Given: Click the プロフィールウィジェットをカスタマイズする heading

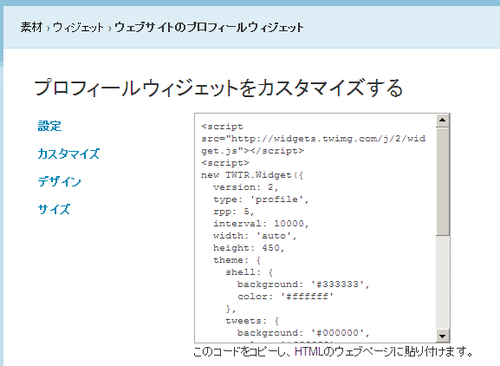Looking at the screenshot, I should pos(219,88).
